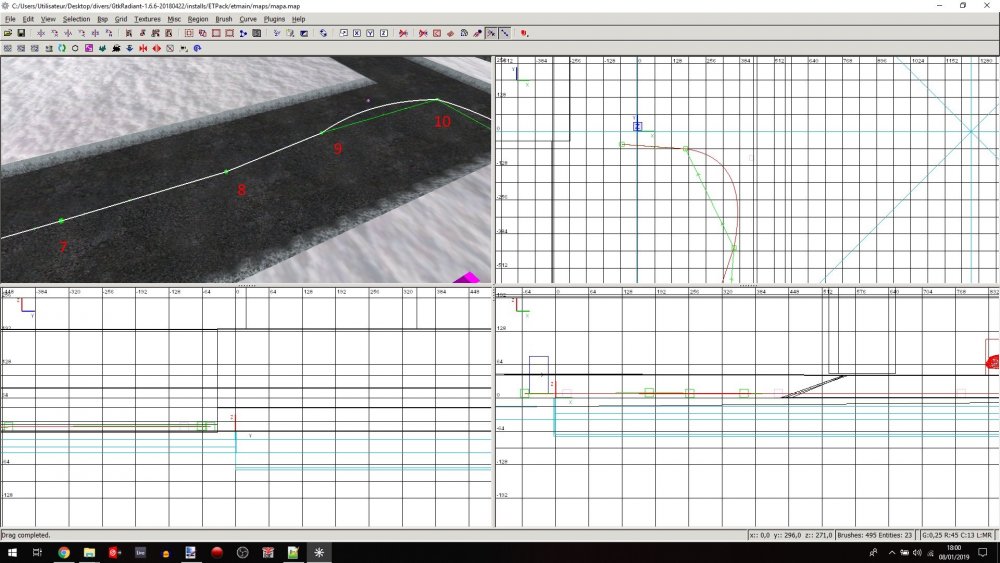Flip selection along the z-axis

click(95, 33)
